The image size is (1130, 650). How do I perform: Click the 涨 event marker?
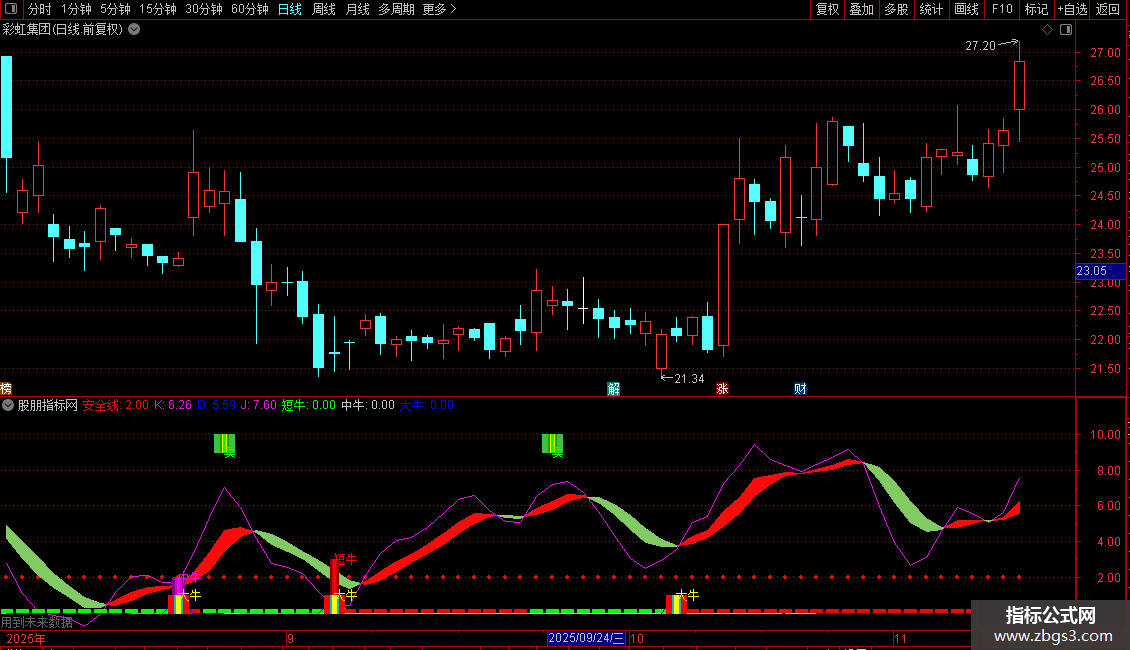tap(722, 389)
